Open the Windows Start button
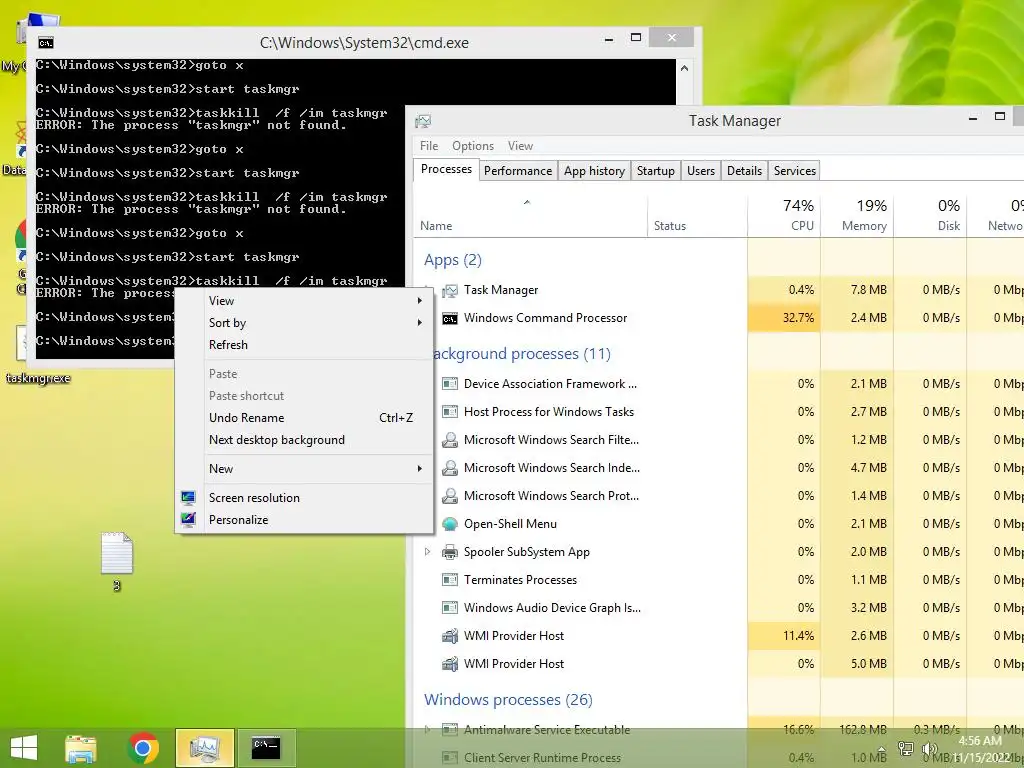The width and height of the screenshot is (1024, 768). pos(24,748)
